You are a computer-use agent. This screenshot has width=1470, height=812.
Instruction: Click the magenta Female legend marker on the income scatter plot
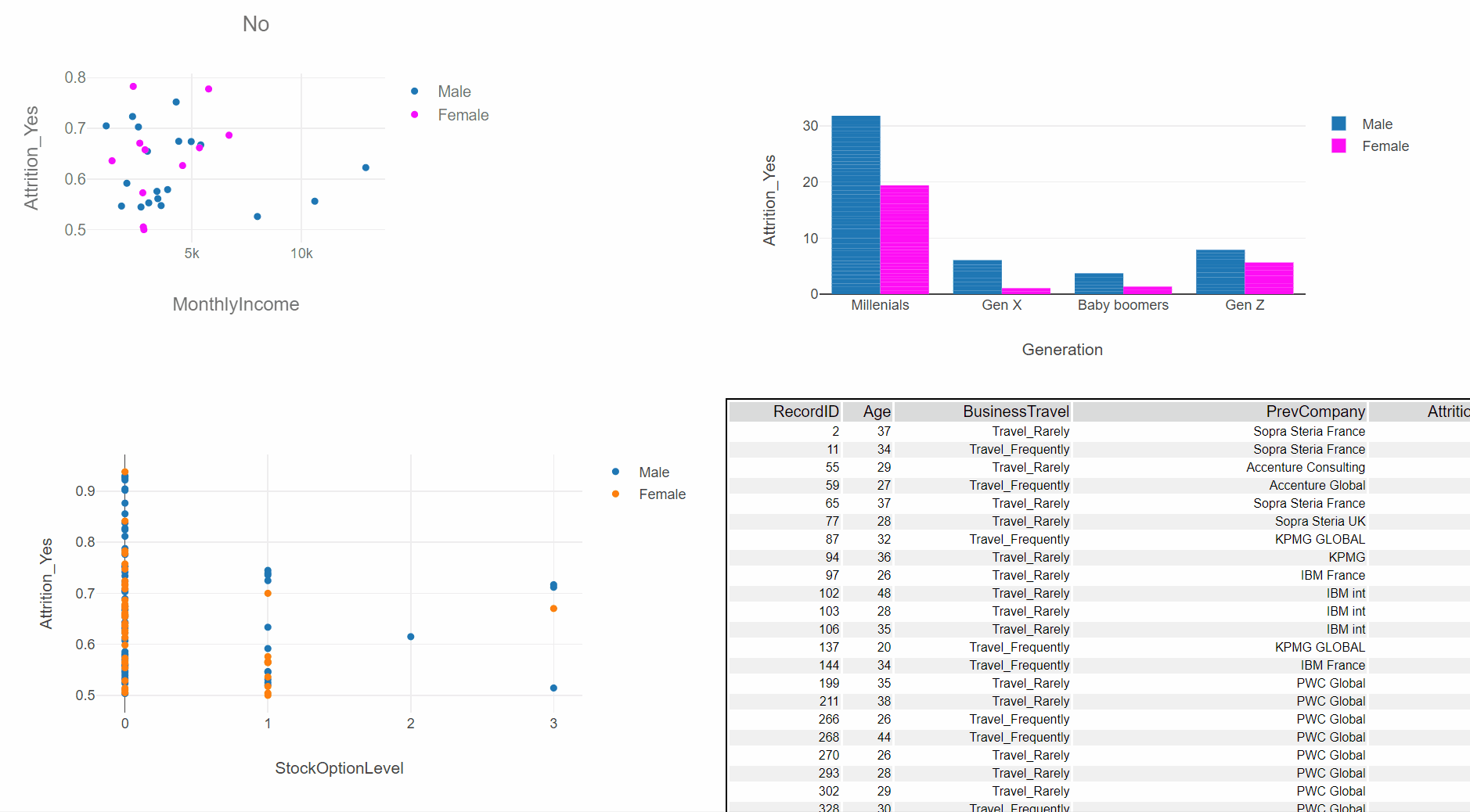(415, 115)
